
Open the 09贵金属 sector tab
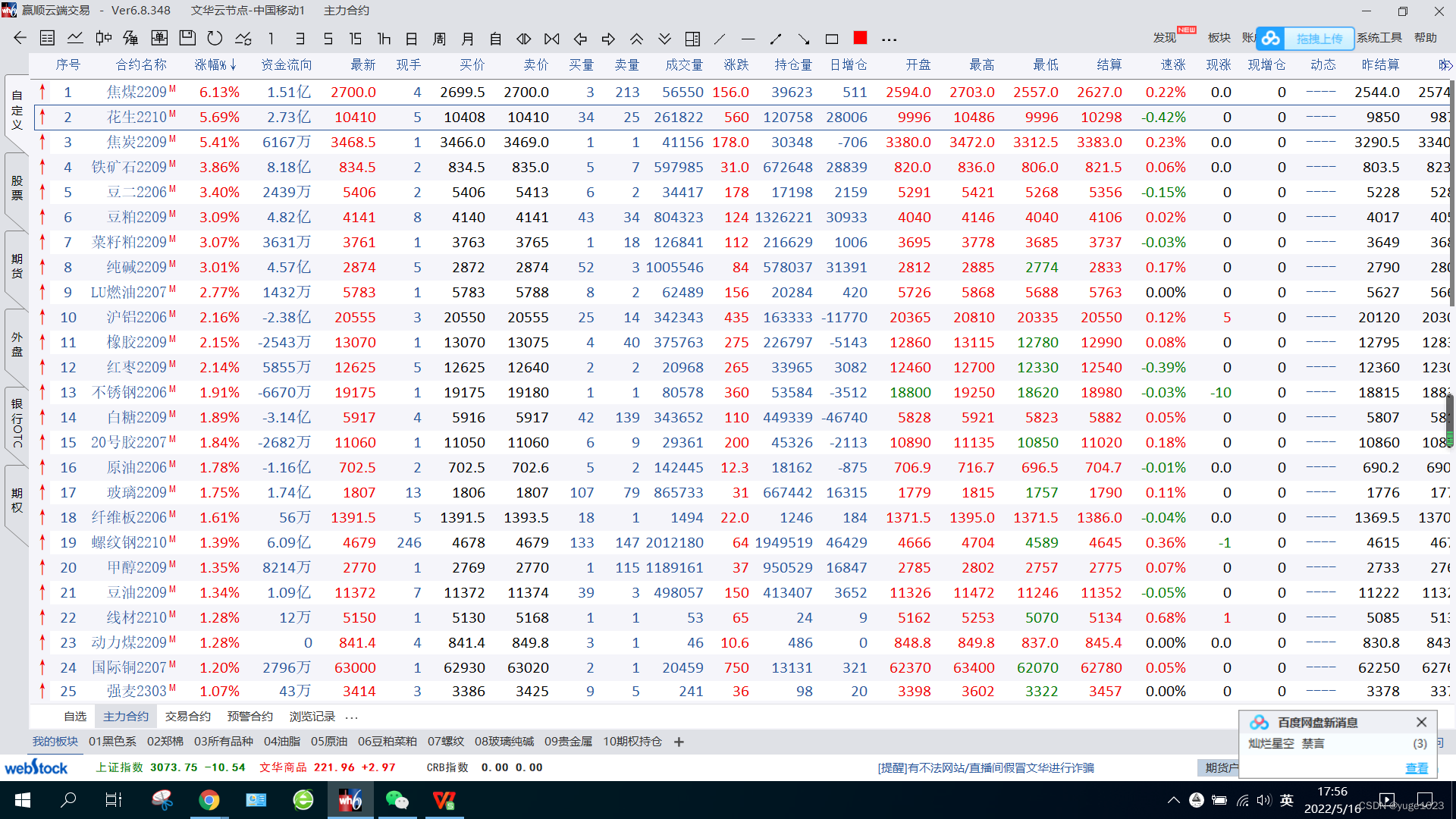click(568, 742)
